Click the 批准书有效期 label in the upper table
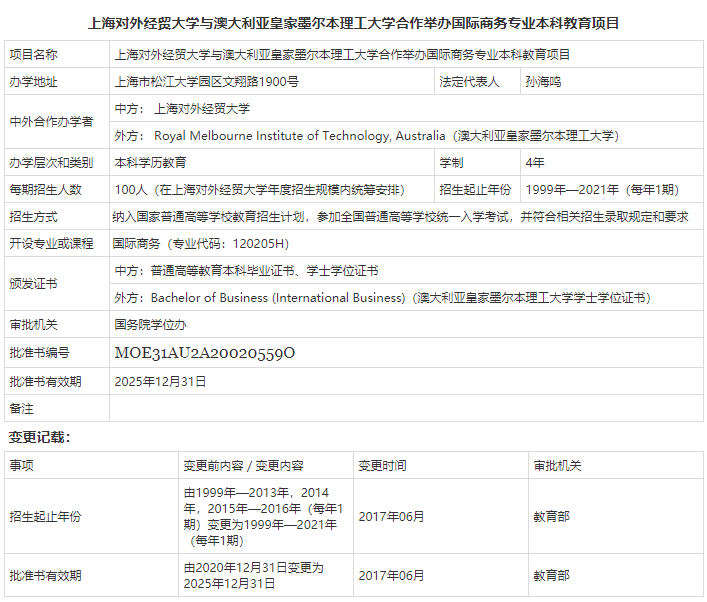This screenshot has height=602, width=707. tap(45, 381)
